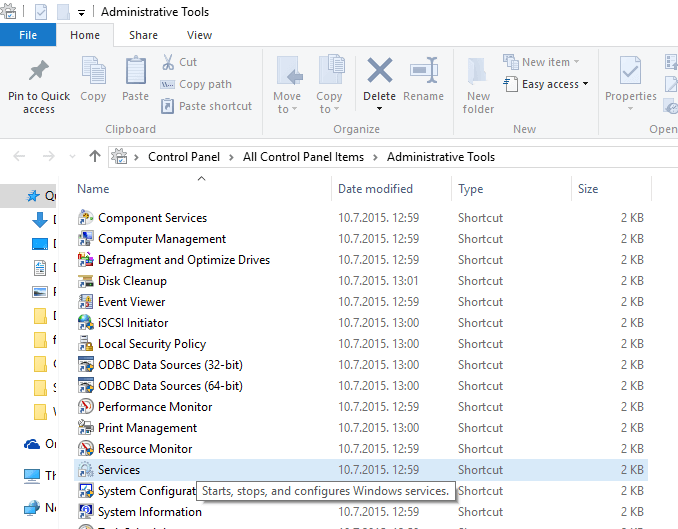Sort by the Name column header
The height and width of the screenshot is (529, 678).
click(93, 189)
